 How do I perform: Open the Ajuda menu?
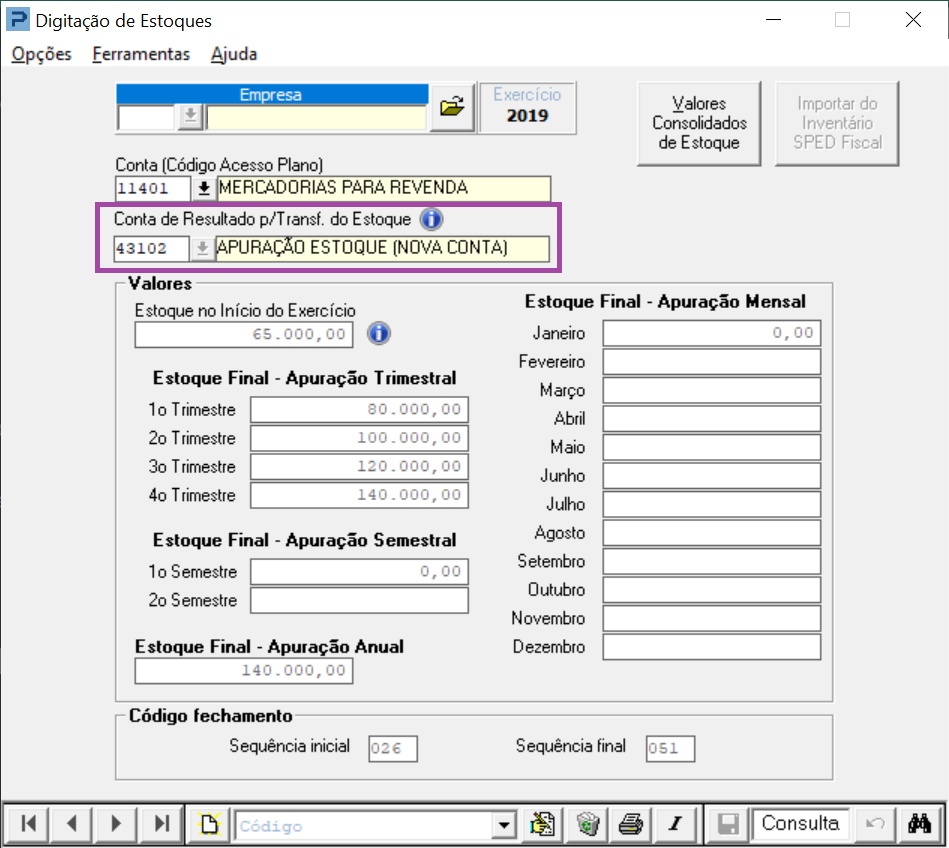[234, 54]
